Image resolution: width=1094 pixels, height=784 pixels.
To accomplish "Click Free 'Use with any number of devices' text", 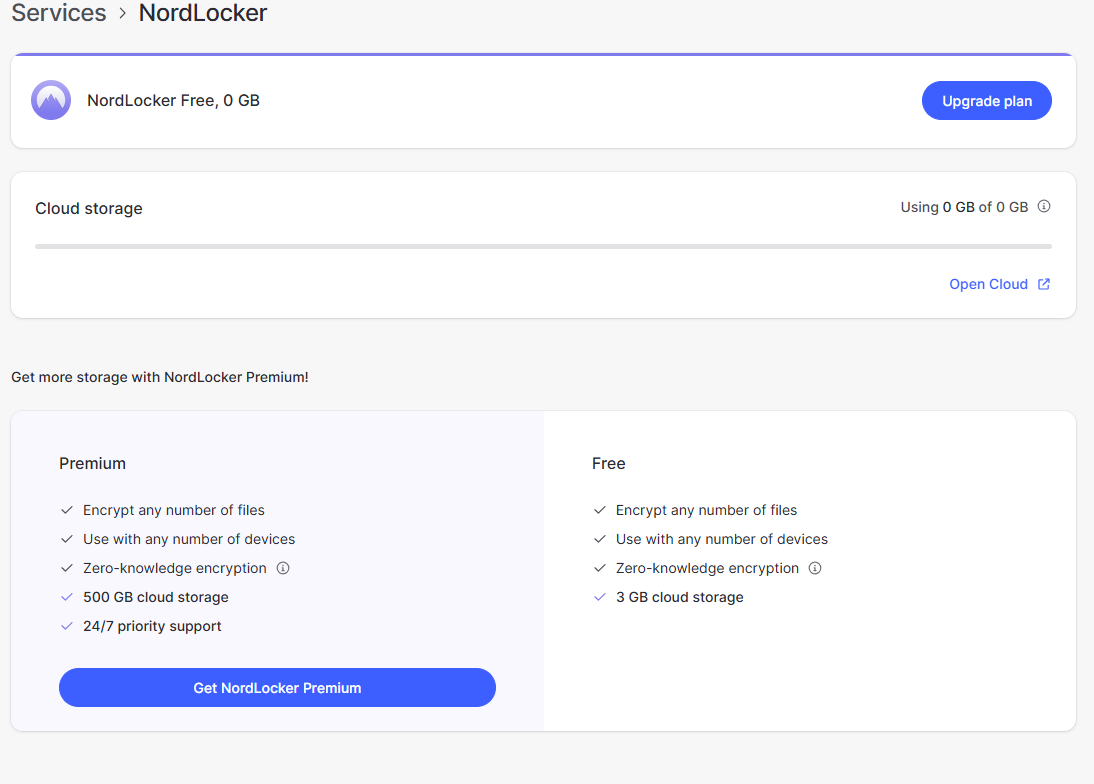I will point(721,539).
